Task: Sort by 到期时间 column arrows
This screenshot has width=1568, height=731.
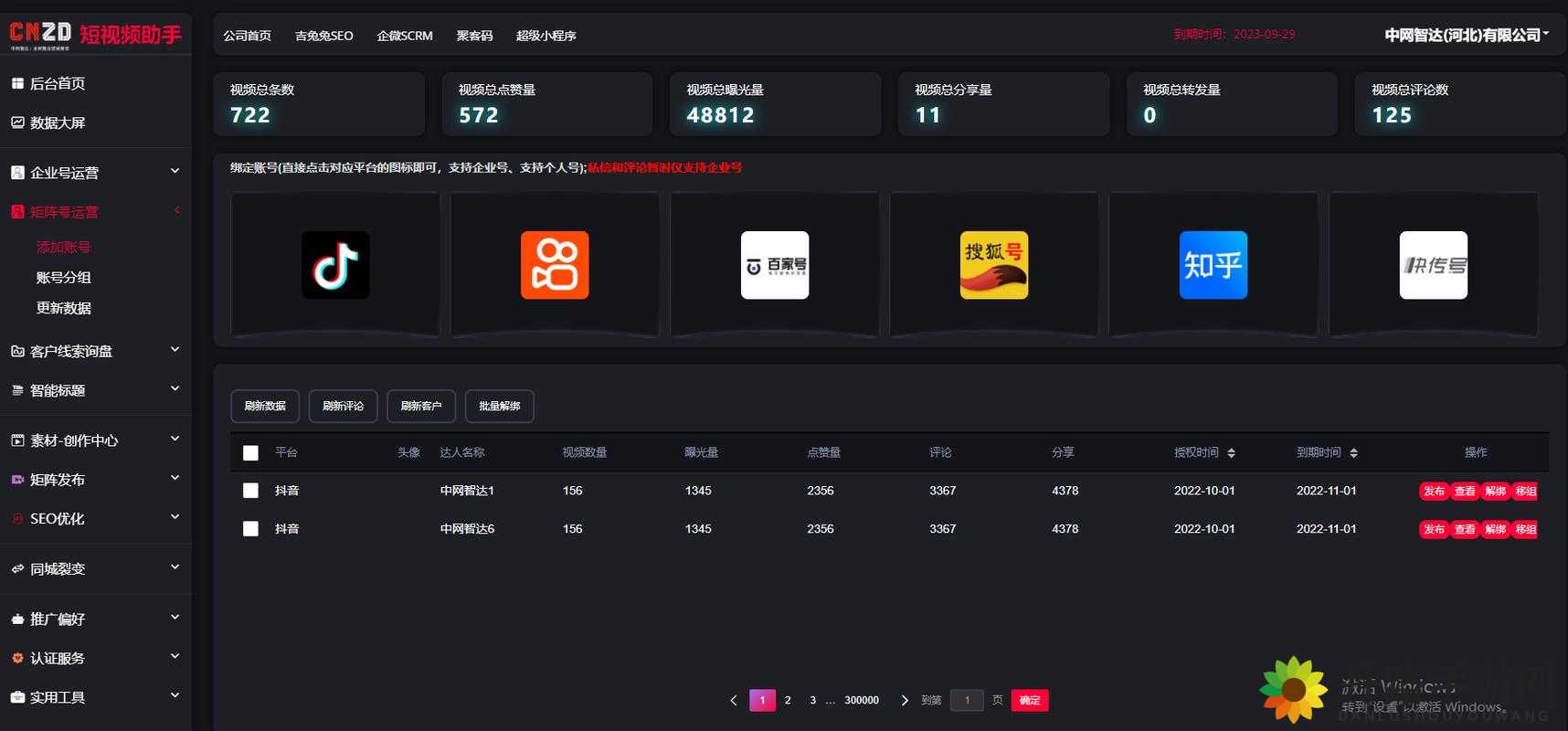Action: [x=1353, y=453]
